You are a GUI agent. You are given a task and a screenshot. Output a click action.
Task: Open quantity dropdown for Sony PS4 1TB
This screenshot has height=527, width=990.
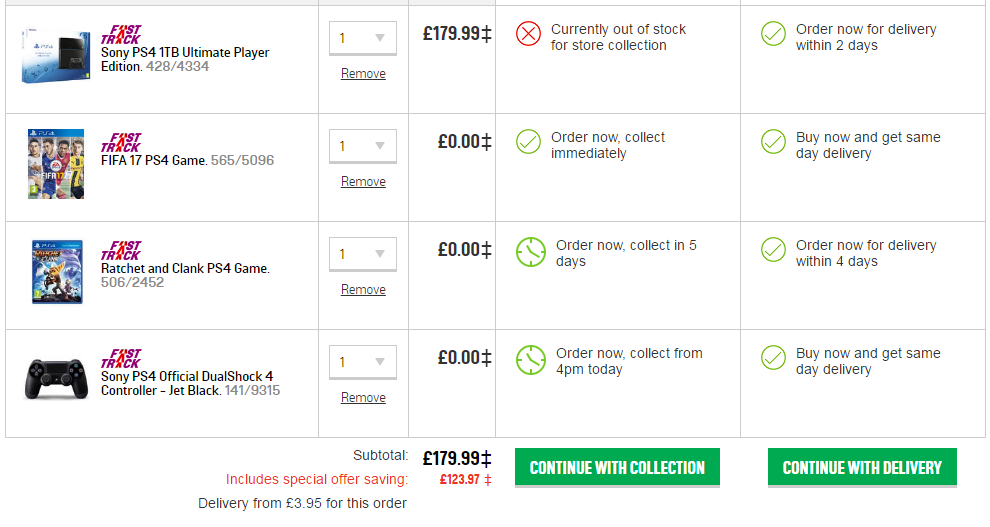(x=362, y=38)
